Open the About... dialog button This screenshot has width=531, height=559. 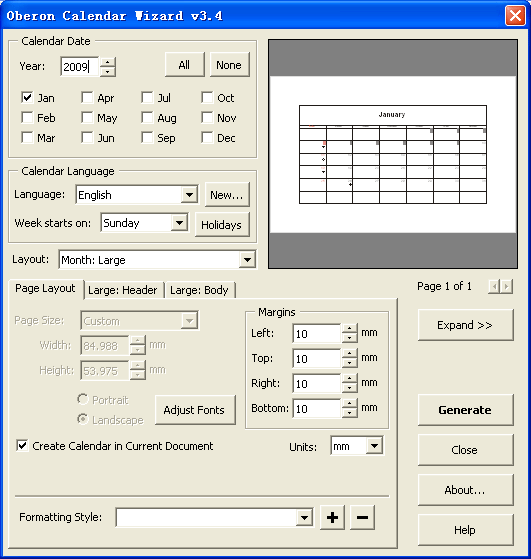(465, 490)
